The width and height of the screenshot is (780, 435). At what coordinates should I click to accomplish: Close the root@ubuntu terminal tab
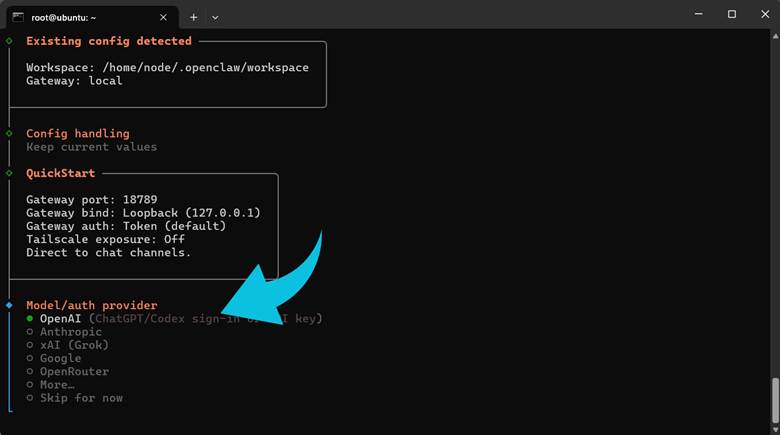click(163, 17)
